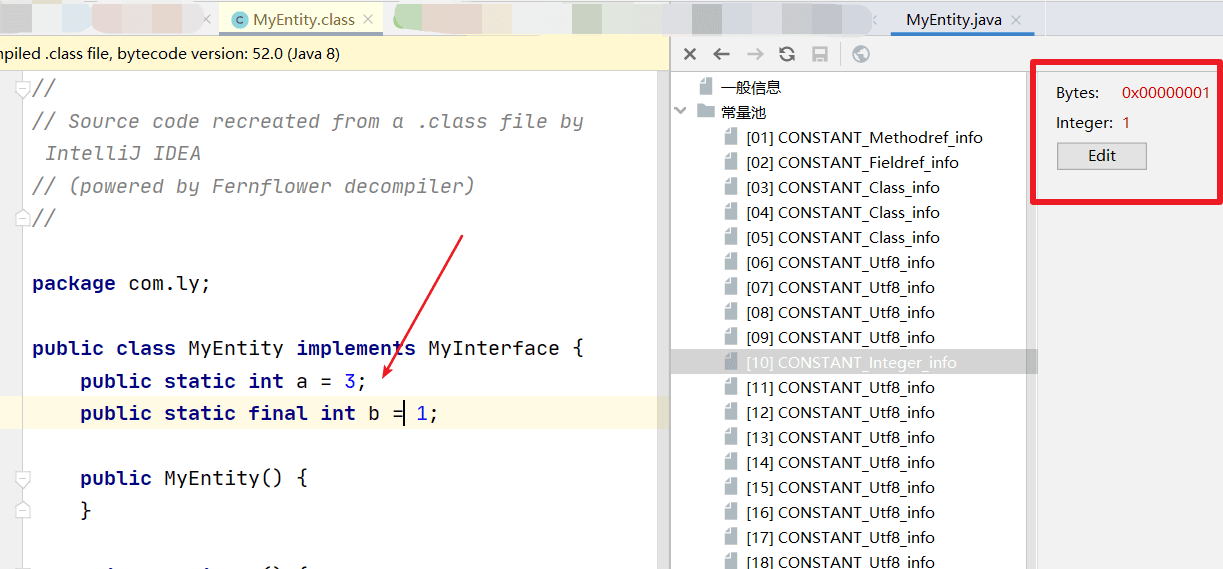
Task: Click the MyEntity() constructor name
Action: pos(224,478)
